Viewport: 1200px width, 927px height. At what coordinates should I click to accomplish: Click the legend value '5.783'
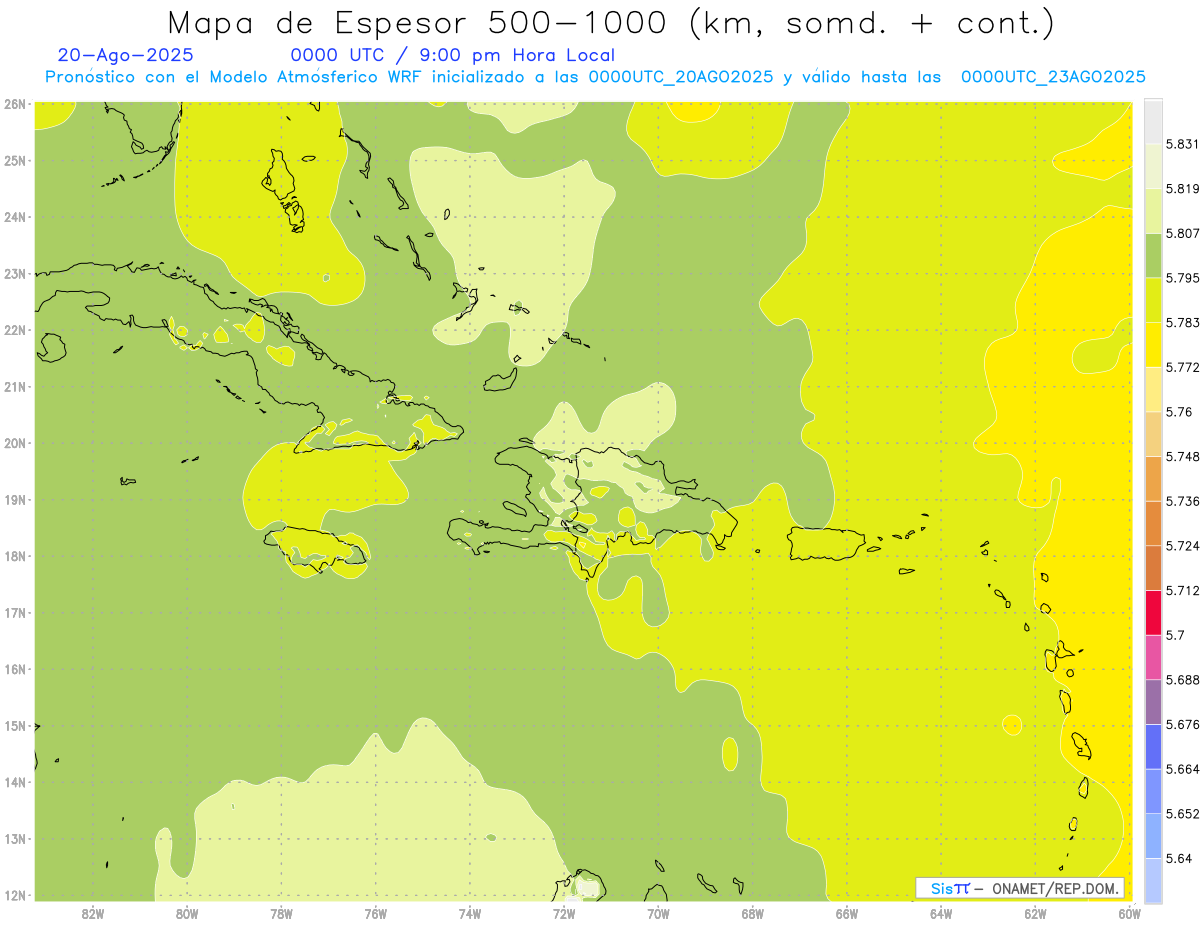[x=1182, y=322]
